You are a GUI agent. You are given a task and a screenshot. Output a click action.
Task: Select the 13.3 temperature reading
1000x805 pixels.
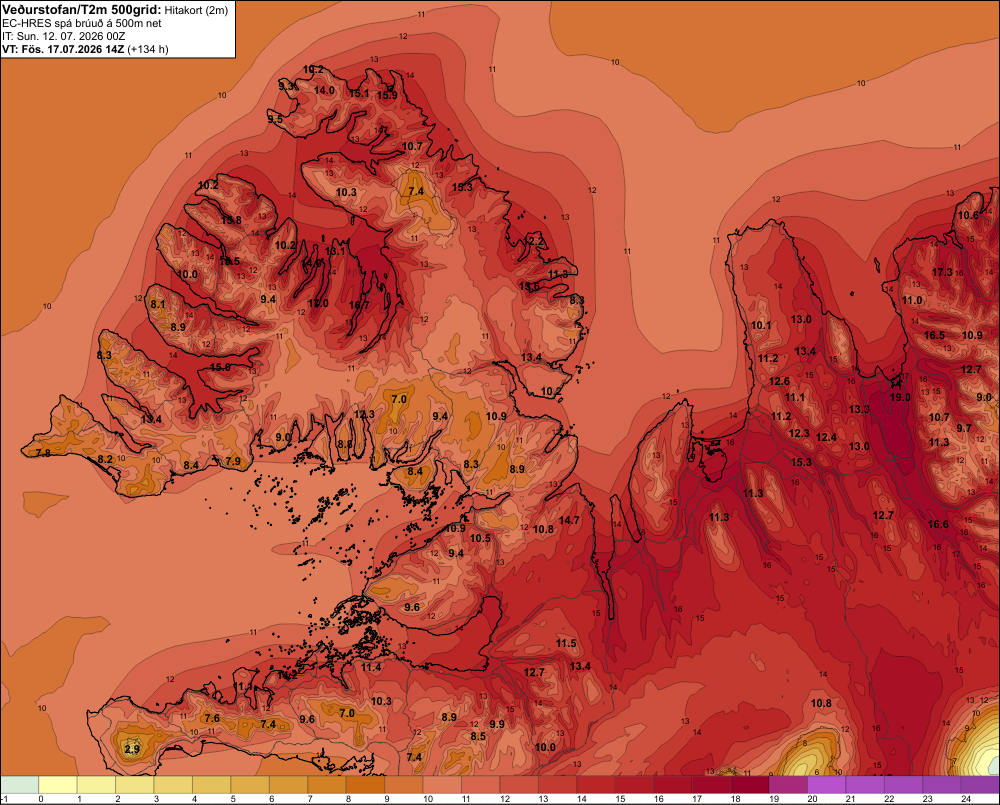(859, 410)
